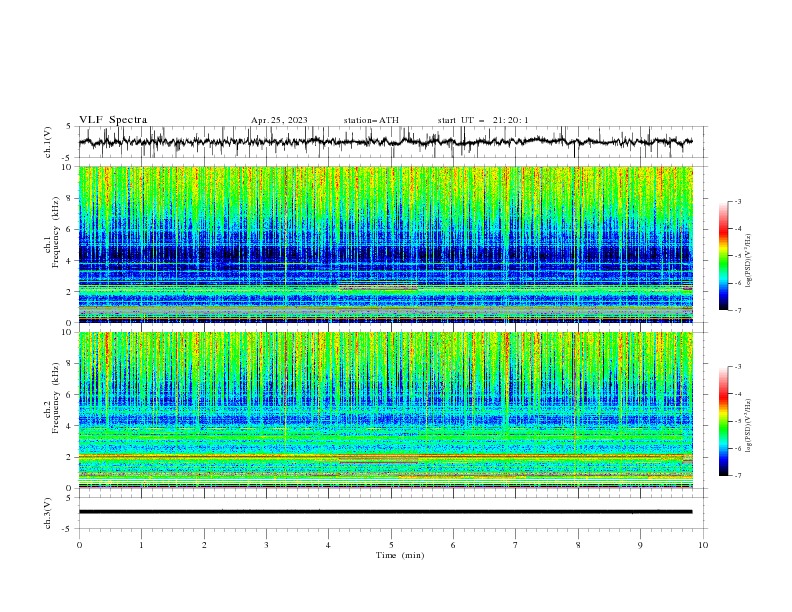This screenshot has width=792, height=612.
Task: Click inside the ch.2 frequency spectrogram
Action: click(385, 410)
